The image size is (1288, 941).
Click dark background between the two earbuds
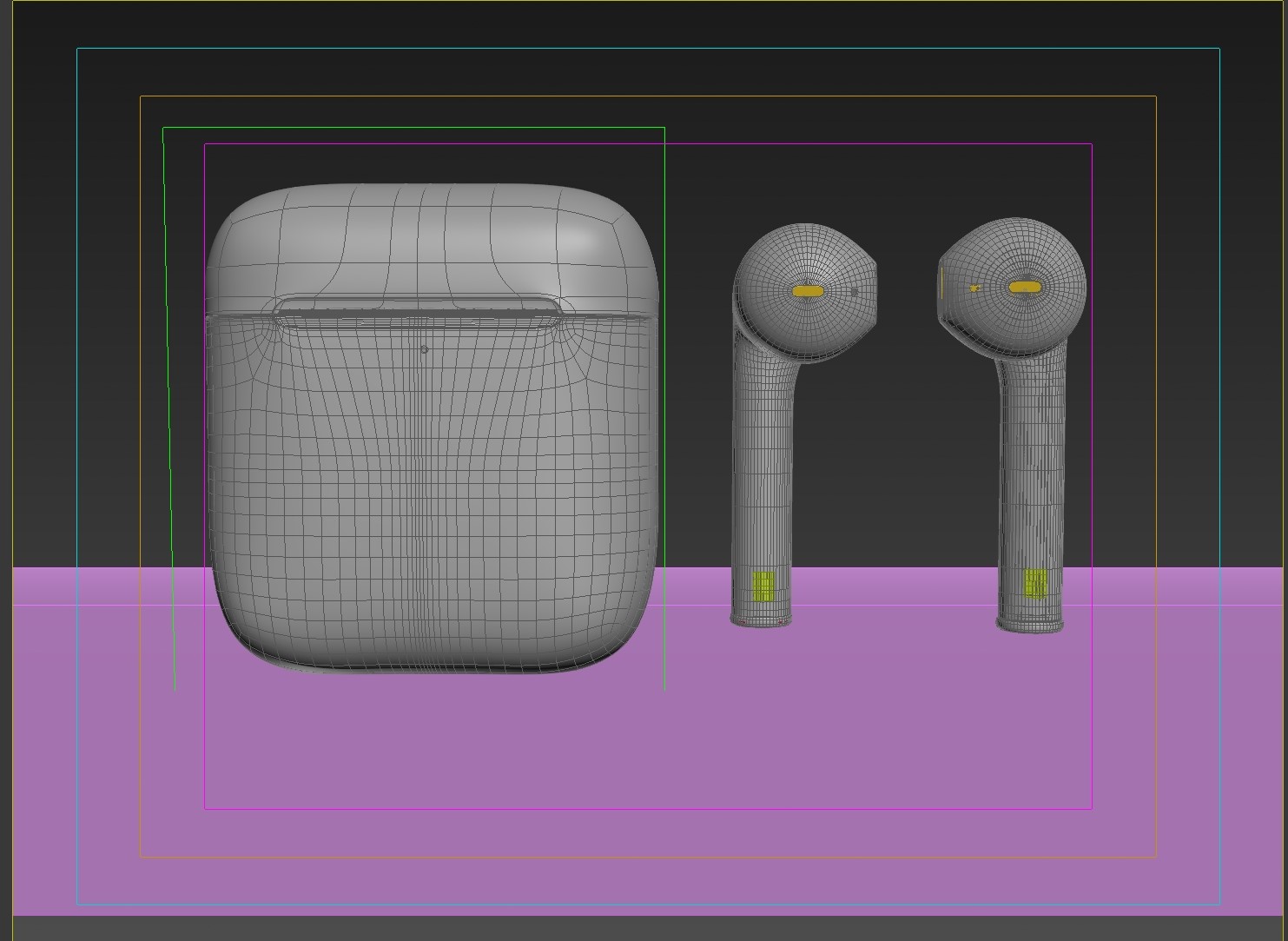[908, 434]
